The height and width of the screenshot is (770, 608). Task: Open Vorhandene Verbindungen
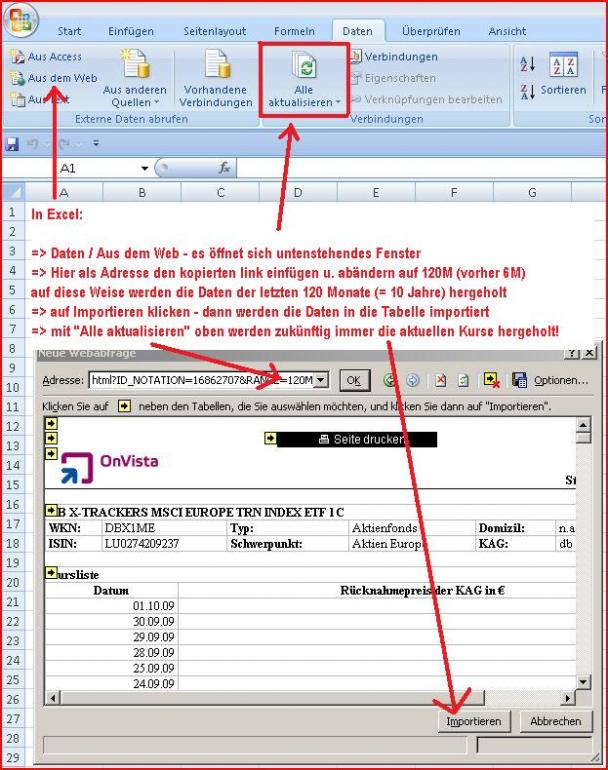pyautogui.click(x=216, y=78)
